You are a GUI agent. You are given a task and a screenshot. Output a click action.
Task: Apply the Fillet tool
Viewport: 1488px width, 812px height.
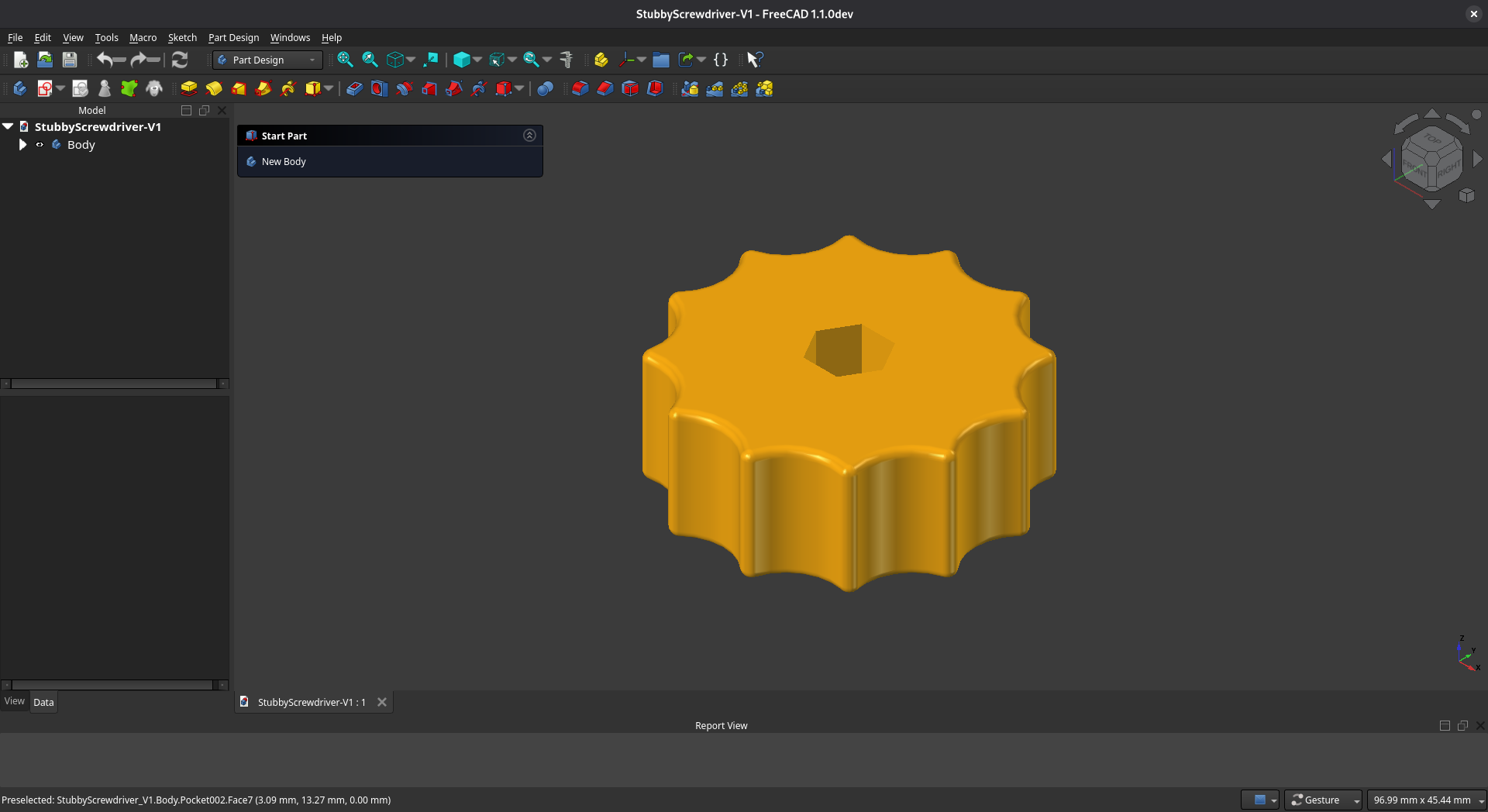pyautogui.click(x=580, y=88)
